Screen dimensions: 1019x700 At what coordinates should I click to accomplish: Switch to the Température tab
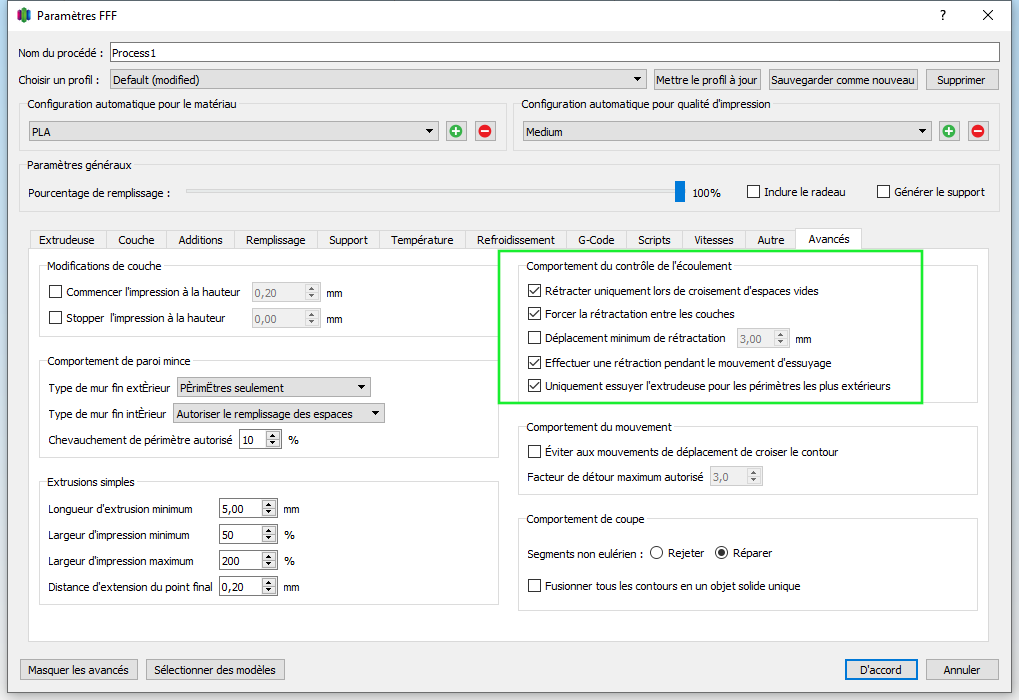tap(422, 240)
